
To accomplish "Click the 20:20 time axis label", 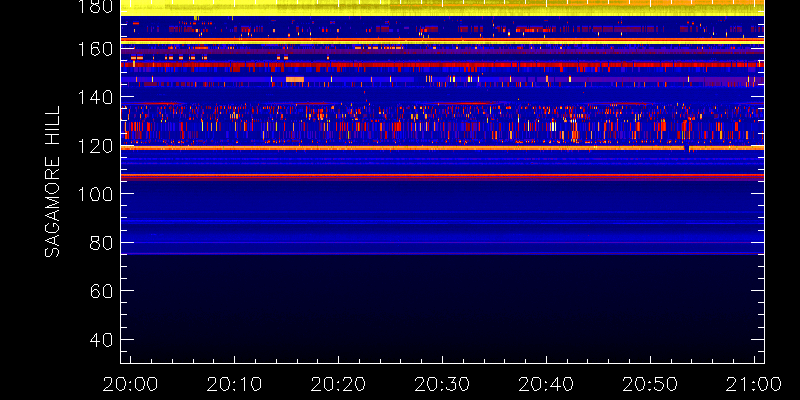I will click(x=338, y=384).
